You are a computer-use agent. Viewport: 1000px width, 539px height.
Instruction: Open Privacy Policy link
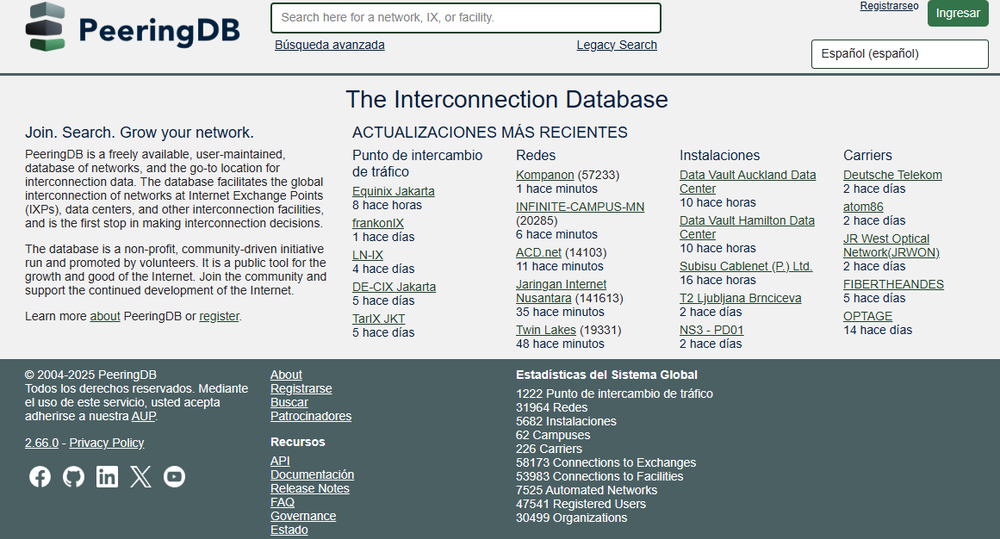107,443
